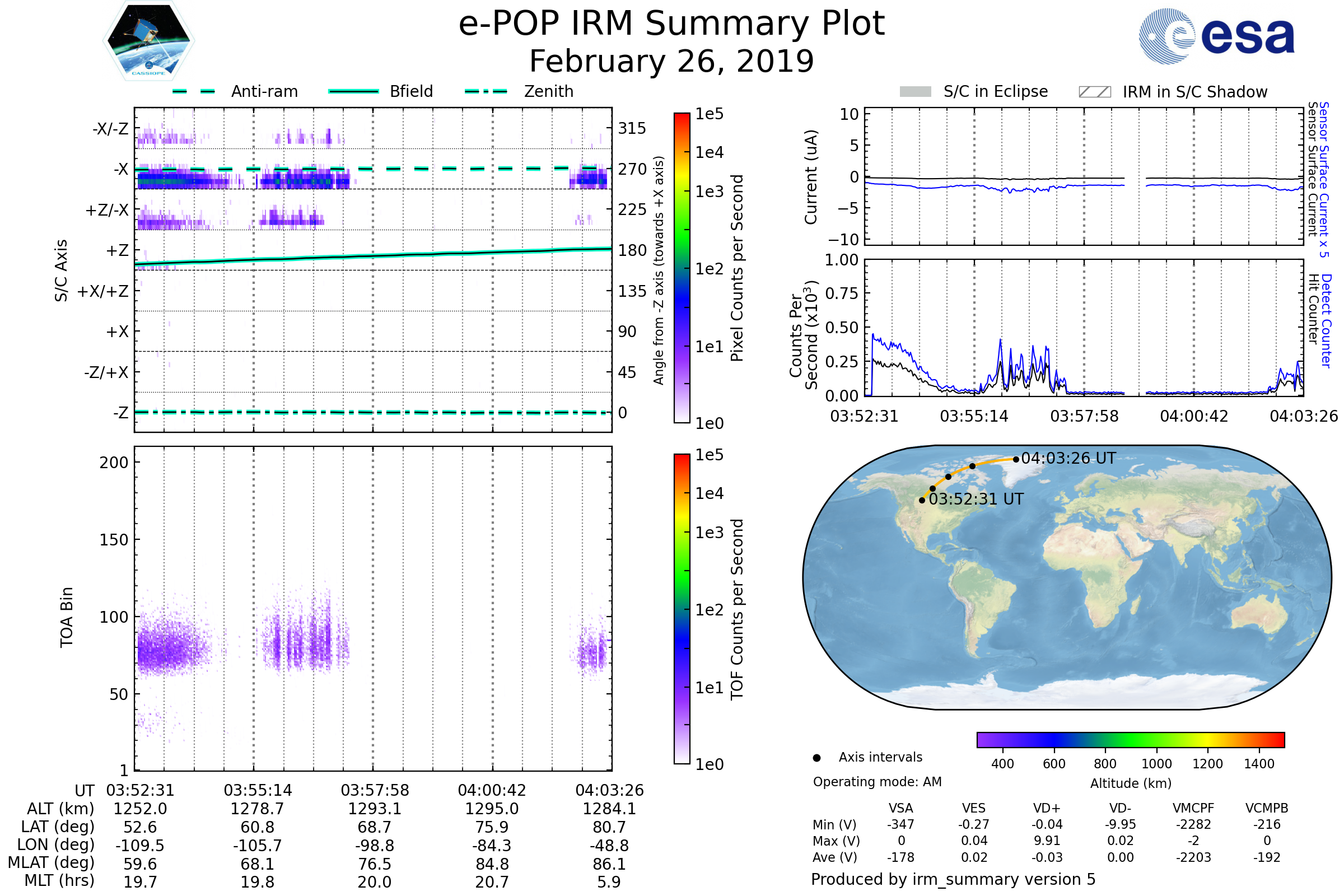The image size is (1344, 896).
Task: Click the Operating mode: AM label
Action: click(877, 782)
